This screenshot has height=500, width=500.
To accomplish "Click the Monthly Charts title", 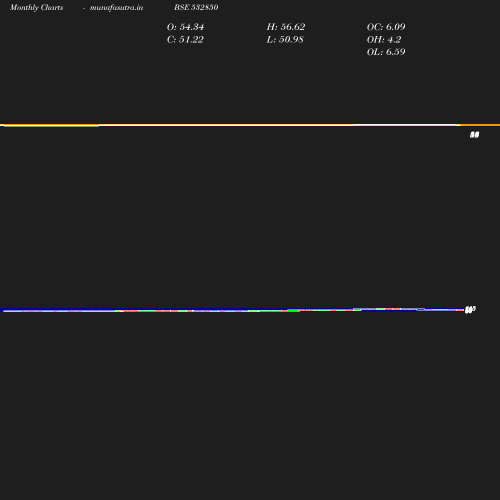I will pos(36,7).
